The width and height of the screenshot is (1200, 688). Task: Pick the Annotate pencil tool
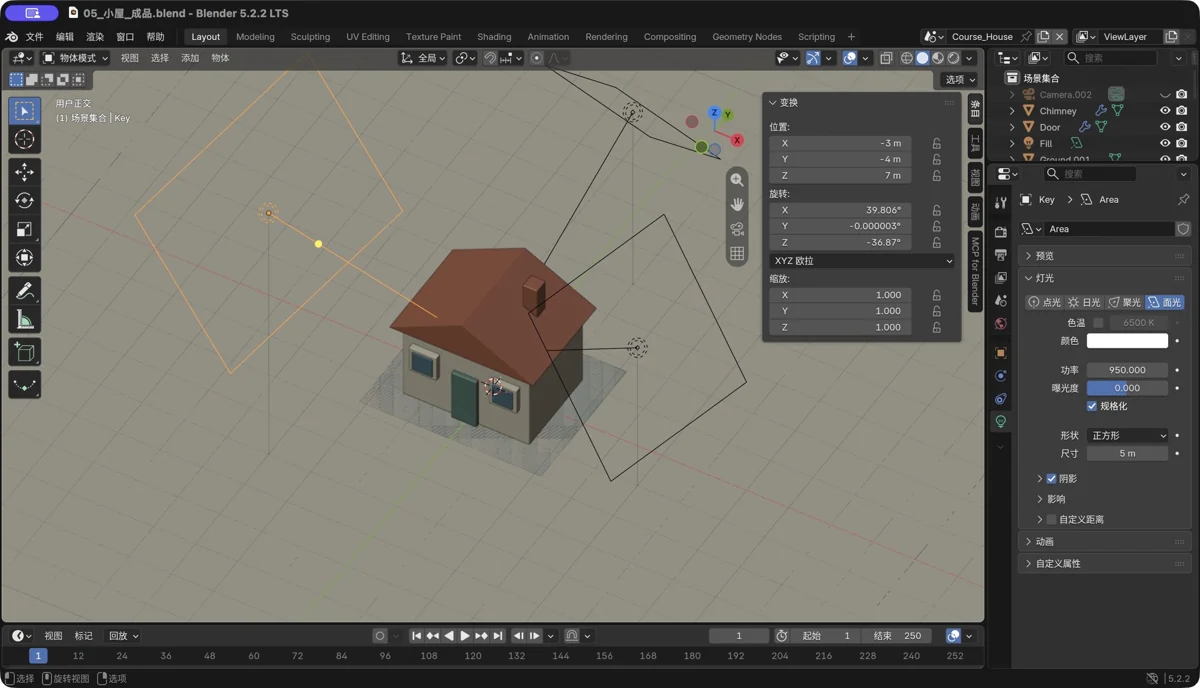click(24, 291)
